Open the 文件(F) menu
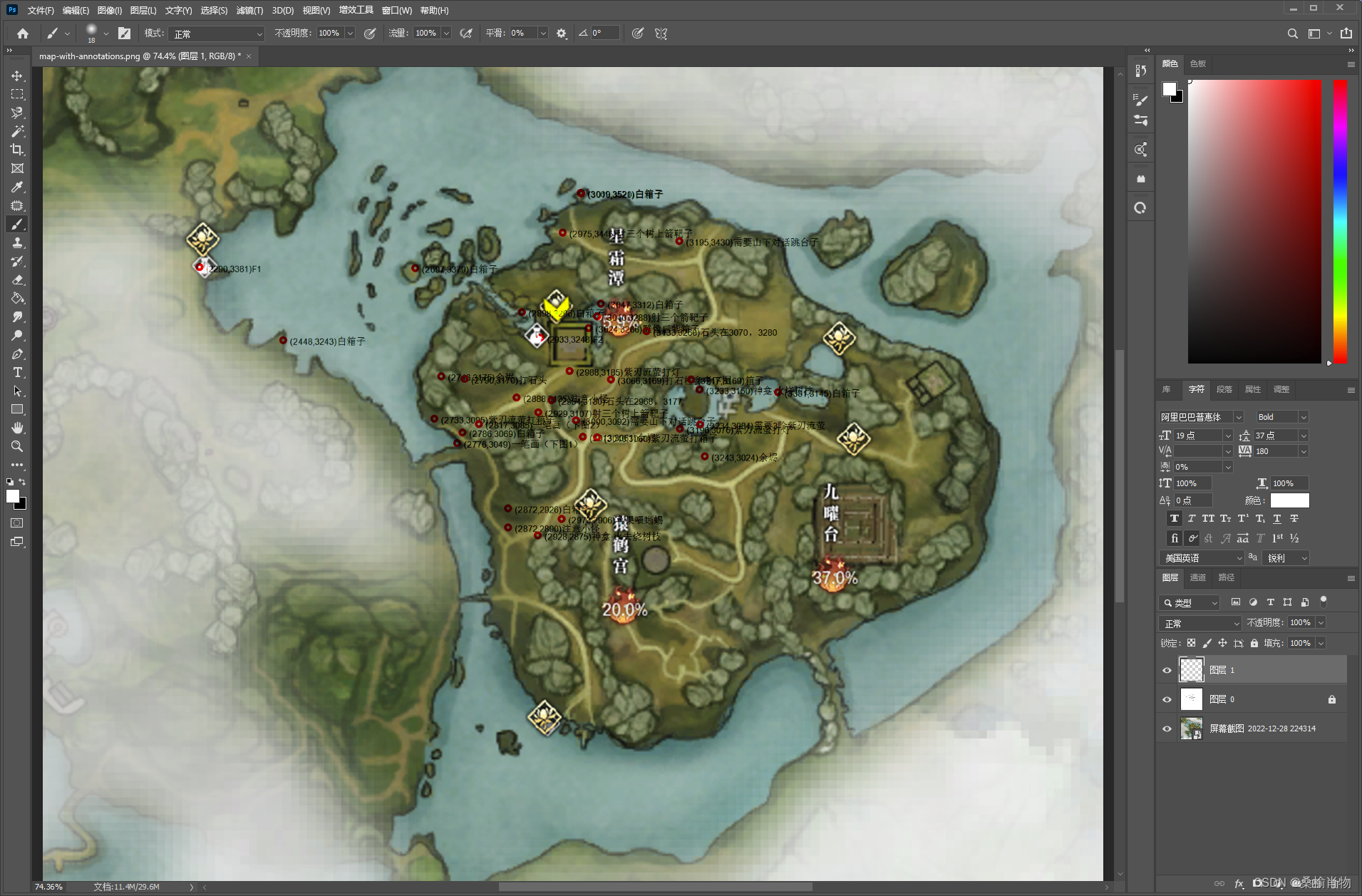Screen dimensions: 1362x896 point(40,10)
